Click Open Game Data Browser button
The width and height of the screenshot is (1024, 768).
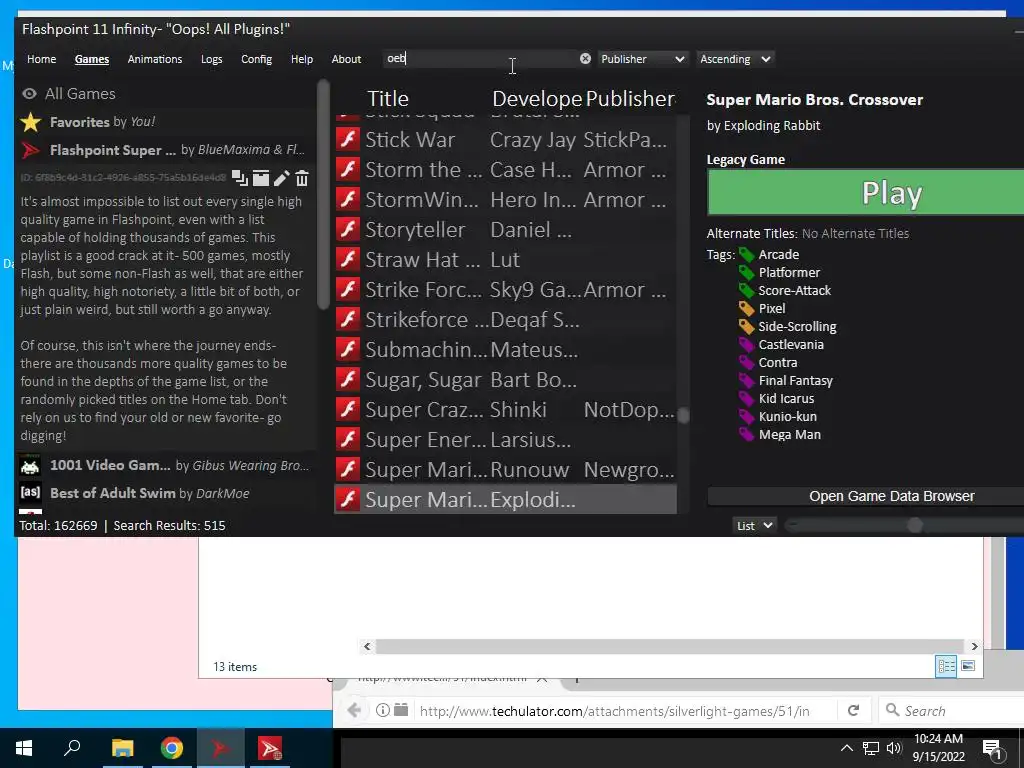(865, 496)
